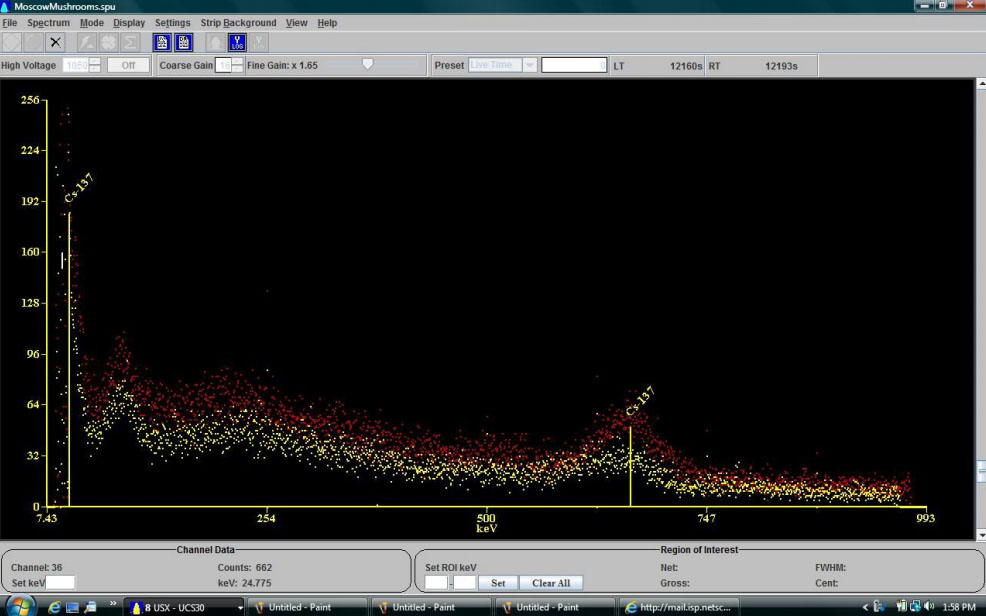
Task: Click the disabled round ROI toolbar icon
Action: 109,42
